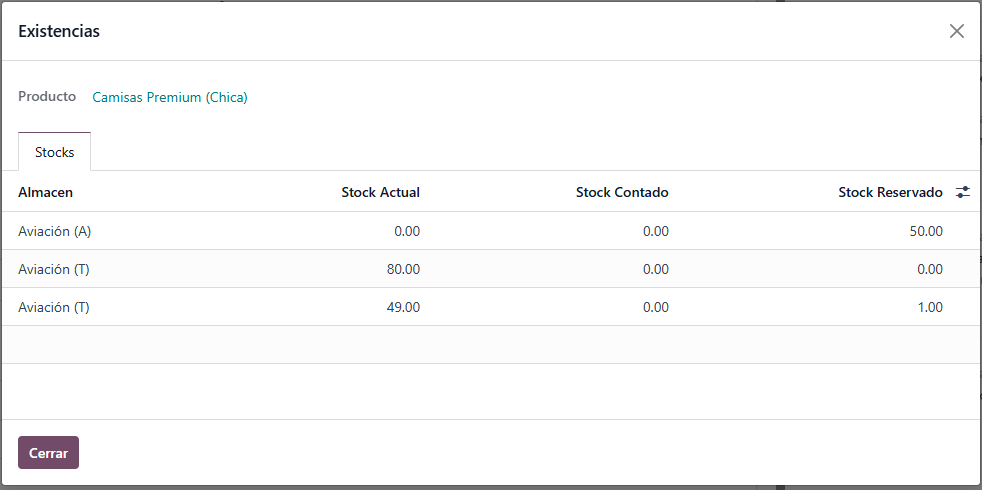Sort by the Stock Reservado column header
Screen dimensions: 982x490
pos(890,192)
